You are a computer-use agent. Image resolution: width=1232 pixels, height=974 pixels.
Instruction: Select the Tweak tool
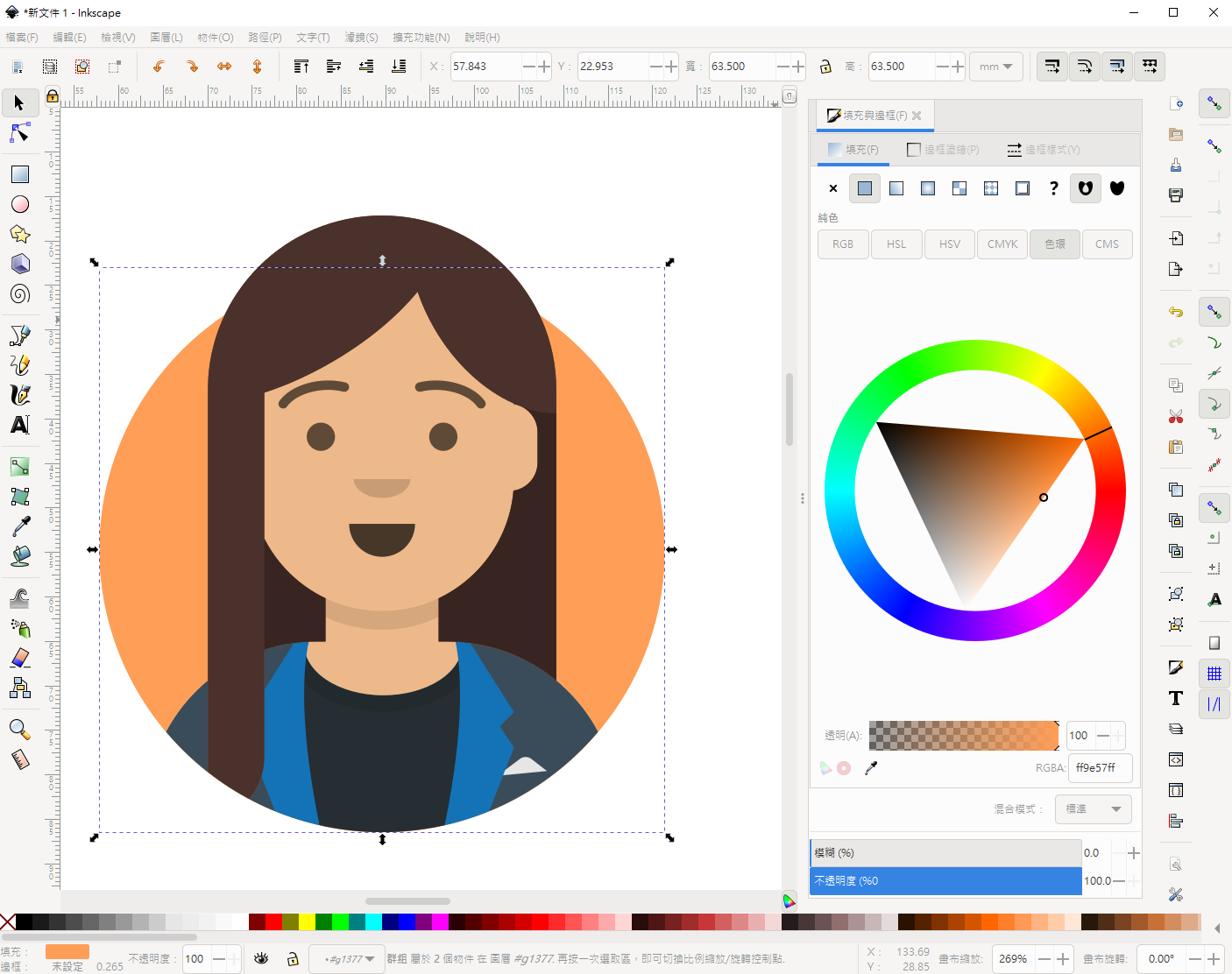[19, 598]
